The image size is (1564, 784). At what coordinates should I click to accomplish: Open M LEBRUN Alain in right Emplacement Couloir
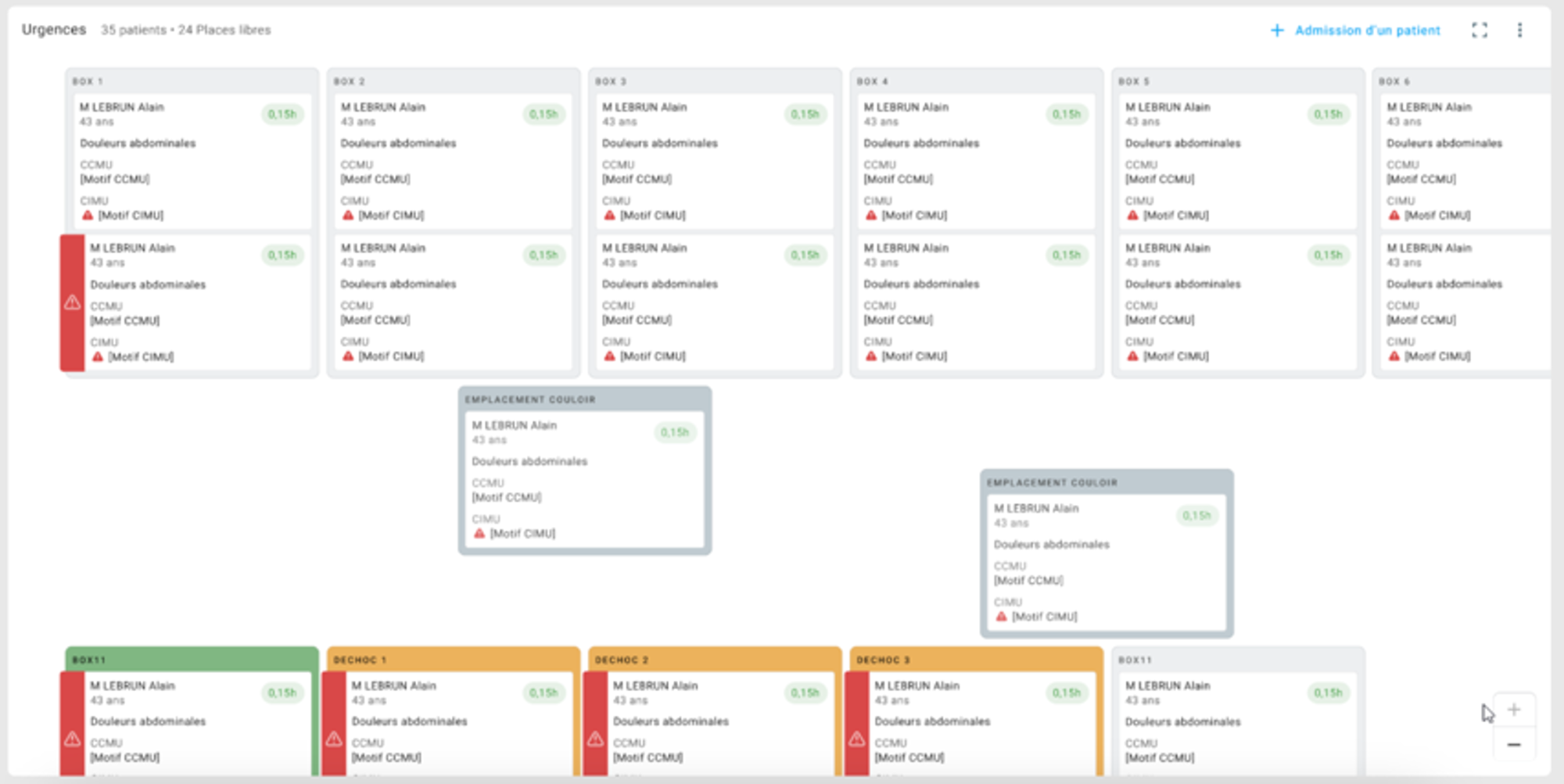coord(1036,508)
